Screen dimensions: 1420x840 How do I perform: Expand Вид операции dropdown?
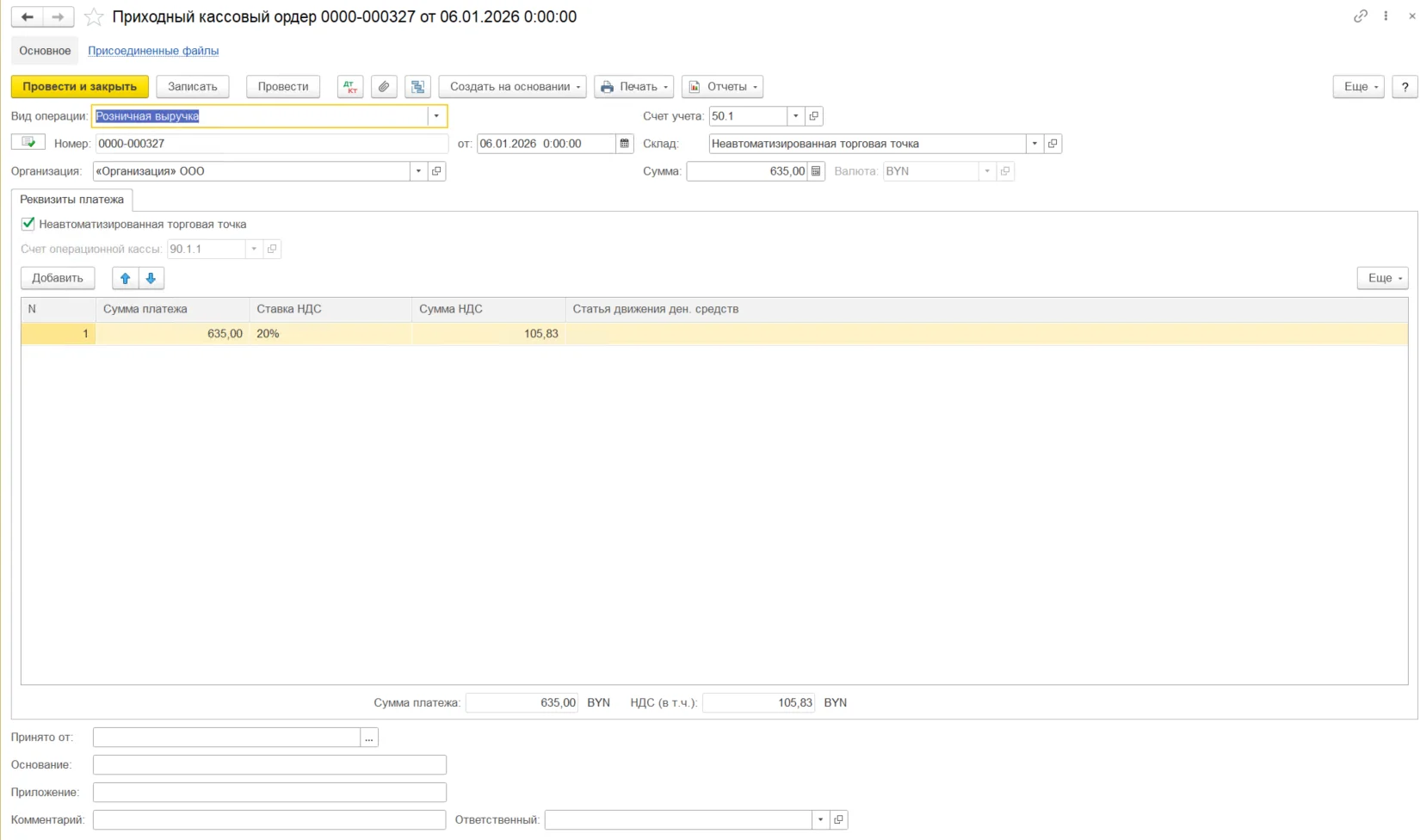click(x=436, y=116)
